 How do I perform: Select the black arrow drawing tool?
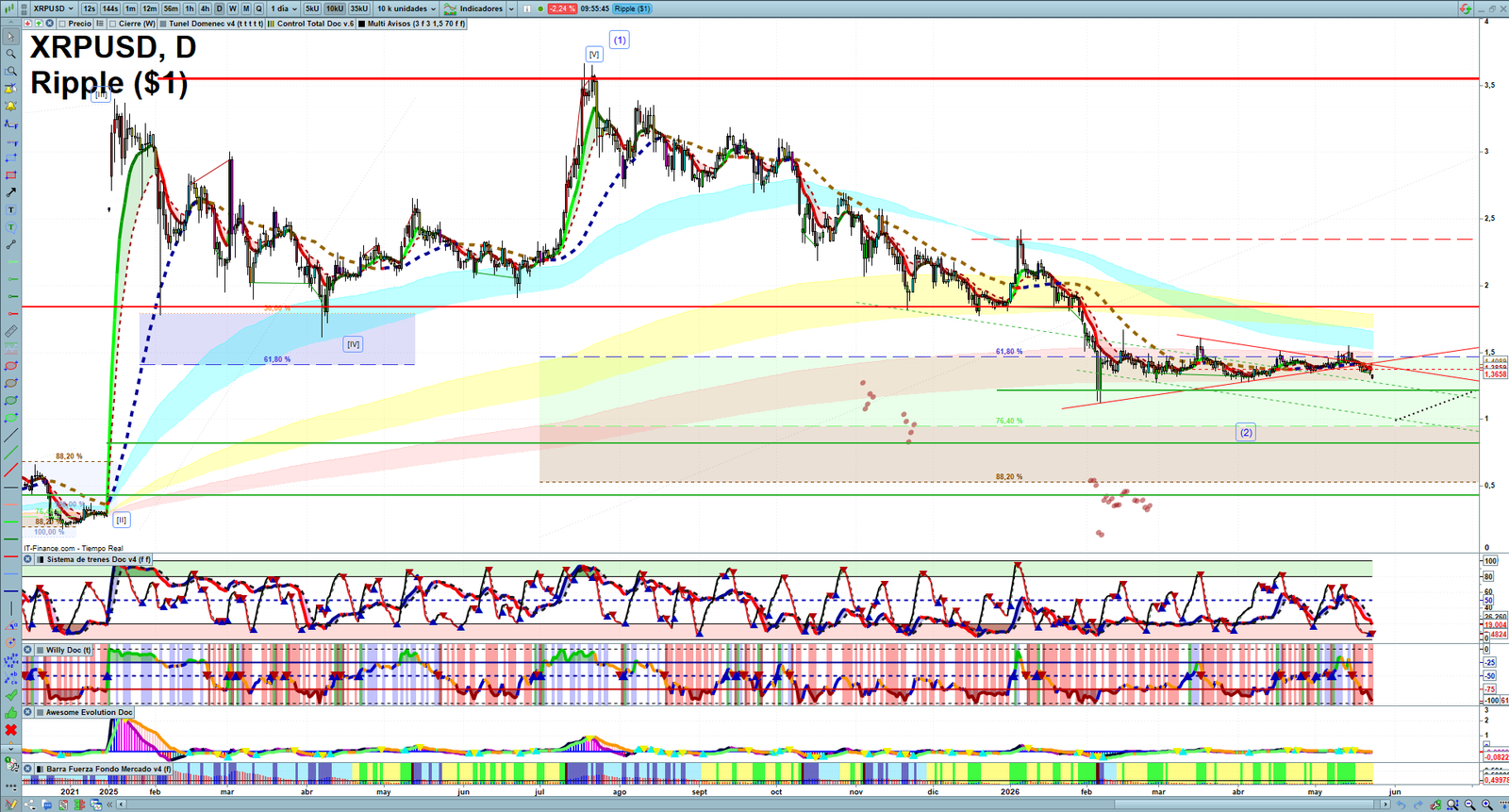10,192
